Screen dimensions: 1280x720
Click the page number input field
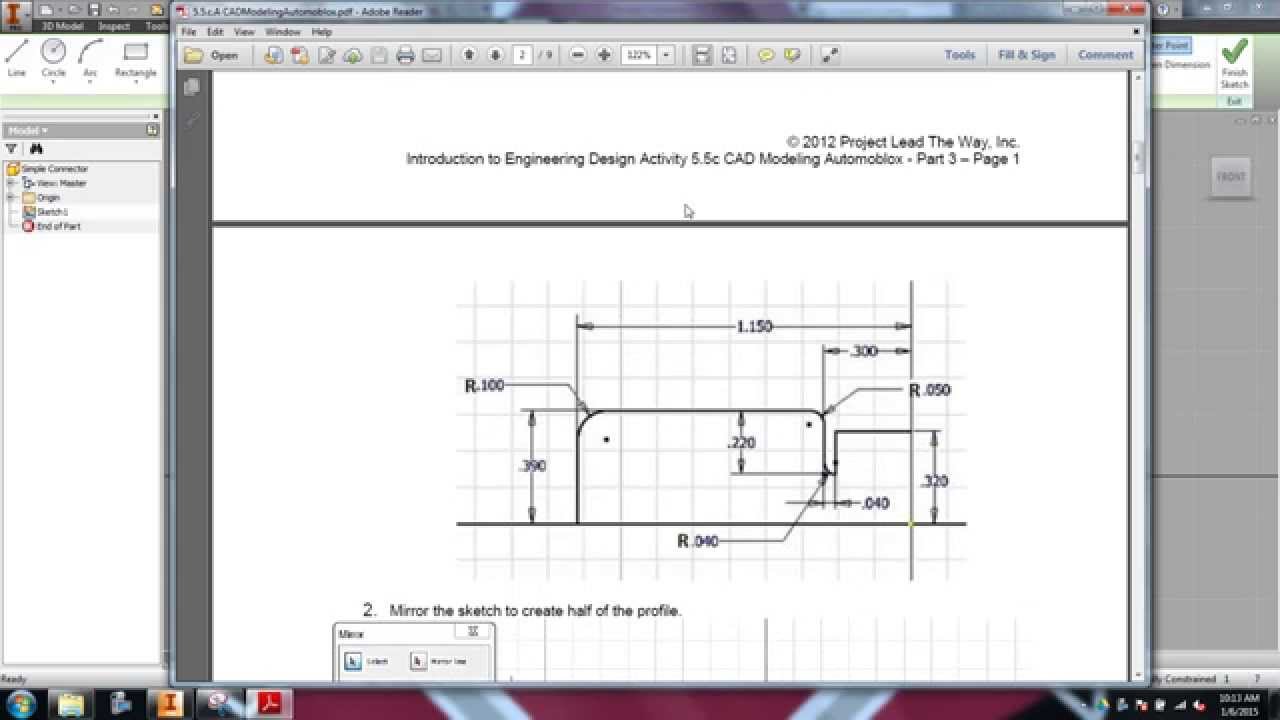pos(522,55)
